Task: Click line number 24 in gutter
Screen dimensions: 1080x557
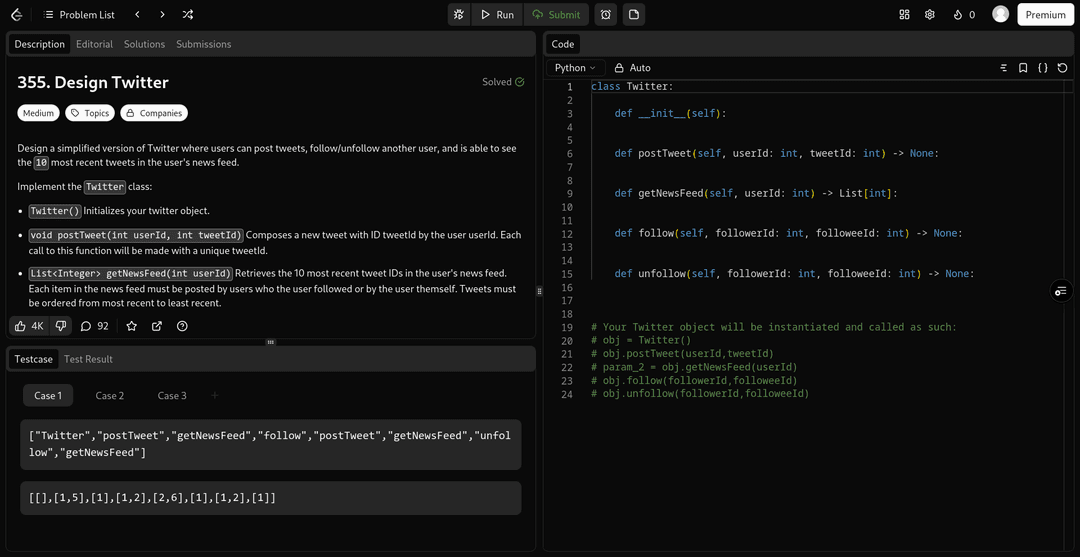Action: tap(568, 394)
